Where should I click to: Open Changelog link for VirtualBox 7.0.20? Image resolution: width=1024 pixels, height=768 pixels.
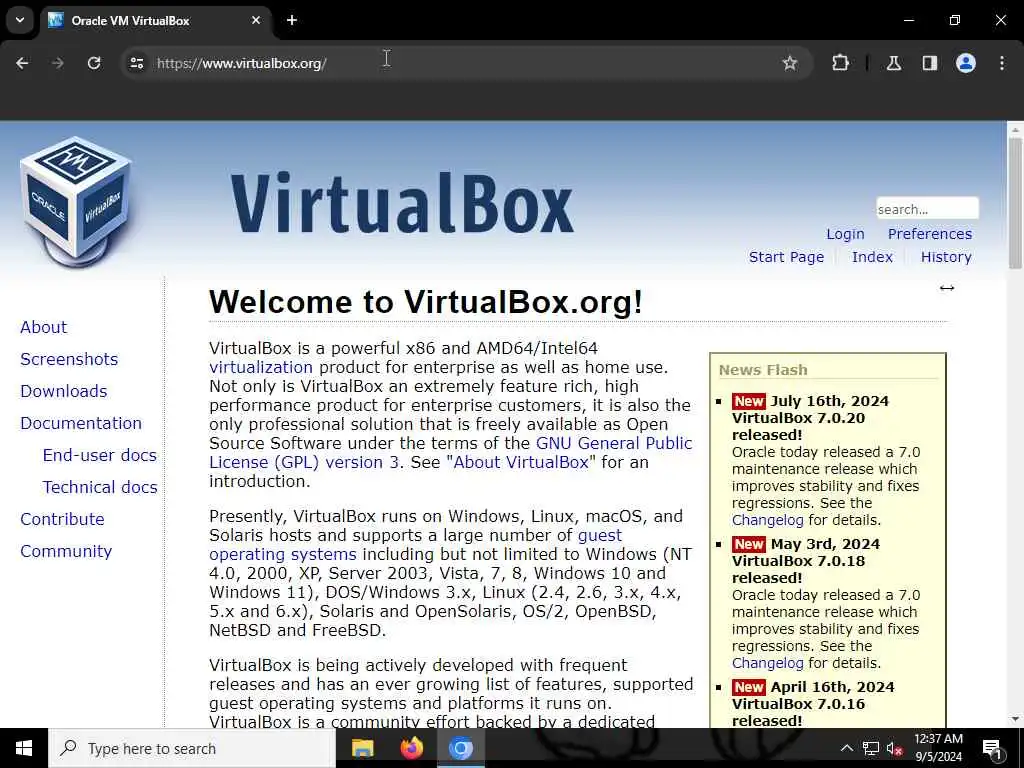(x=767, y=520)
